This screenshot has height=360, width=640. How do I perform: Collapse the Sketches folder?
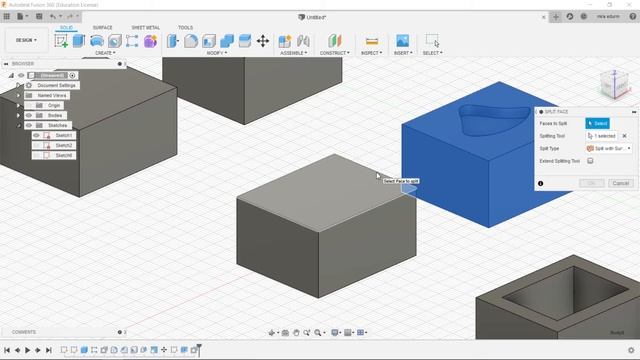click(x=18, y=125)
